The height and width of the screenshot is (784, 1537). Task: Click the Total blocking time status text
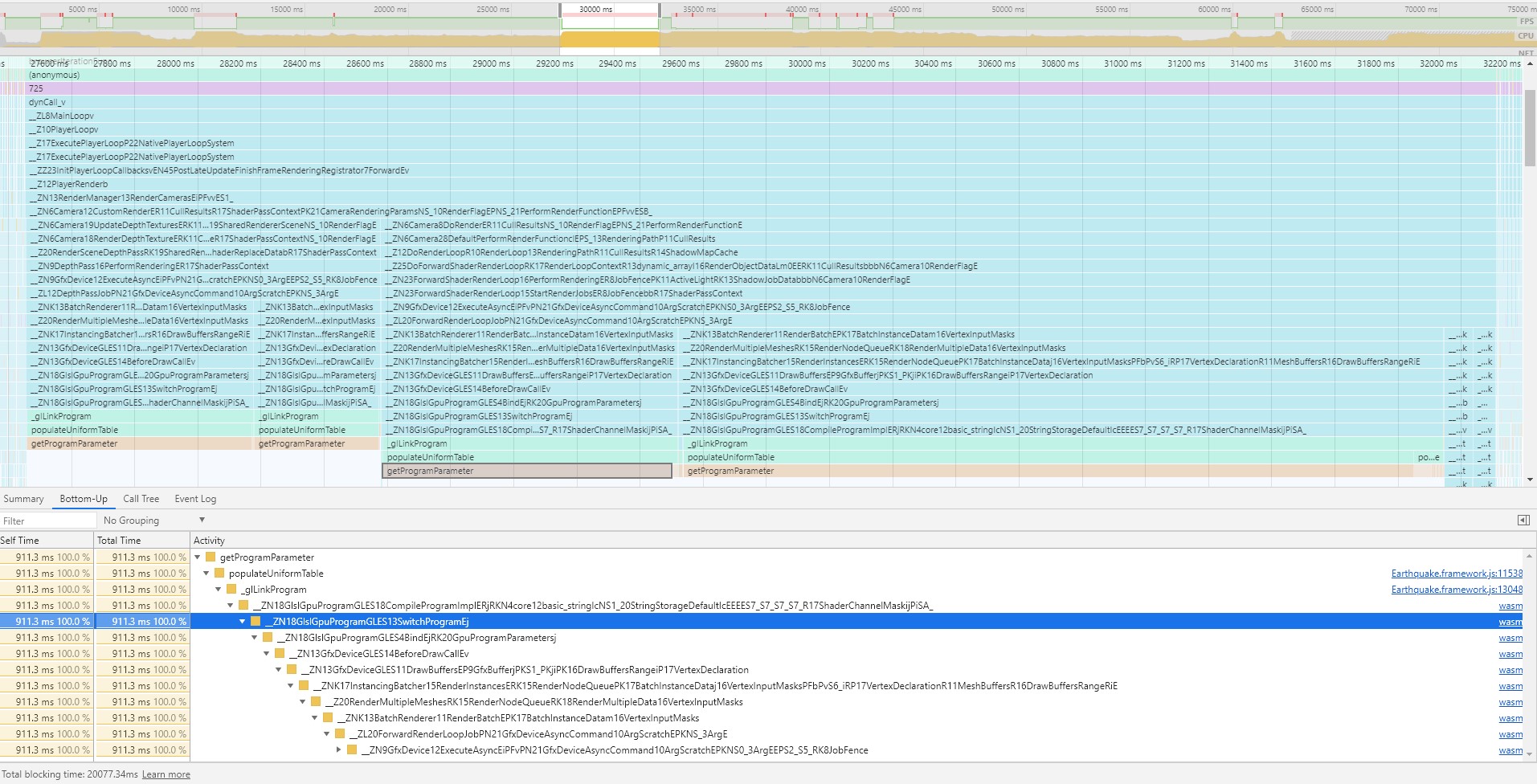tap(70, 774)
